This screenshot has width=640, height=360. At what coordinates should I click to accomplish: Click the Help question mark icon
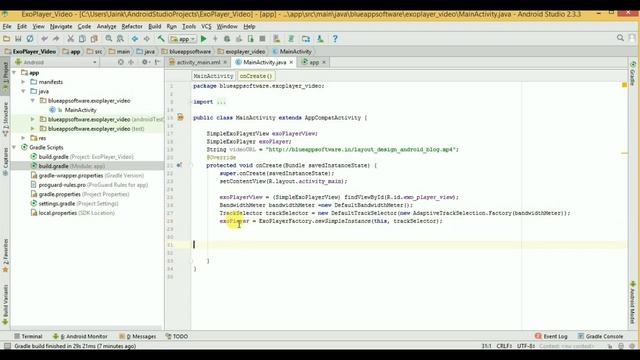pyautogui.click(x=335, y=39)
